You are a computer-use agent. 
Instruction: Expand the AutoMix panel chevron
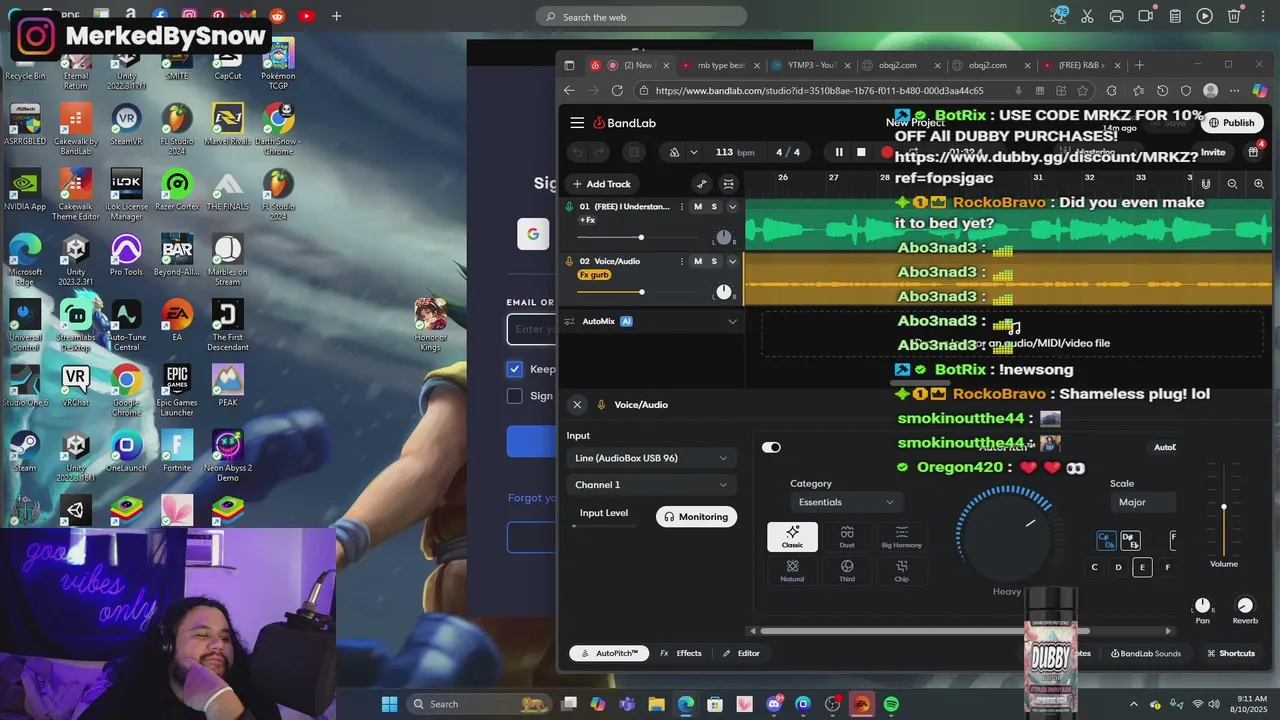(x=732, y=321)
